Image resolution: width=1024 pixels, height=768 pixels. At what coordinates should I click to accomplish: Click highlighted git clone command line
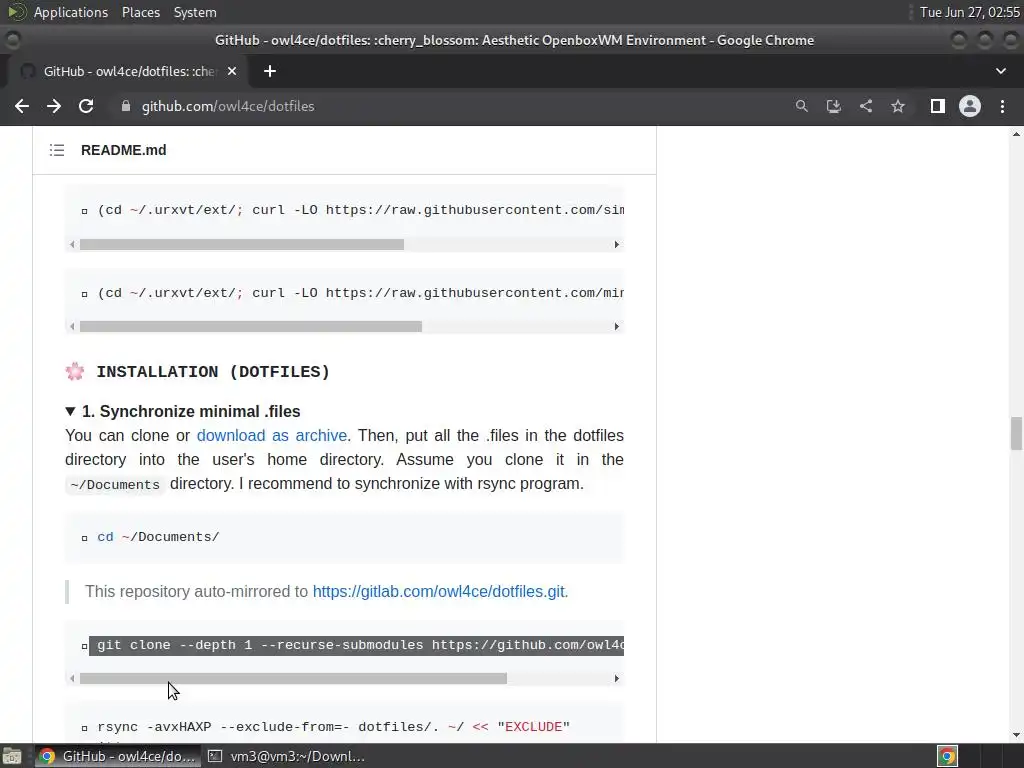pyautogui.click(x=357, y=646)
